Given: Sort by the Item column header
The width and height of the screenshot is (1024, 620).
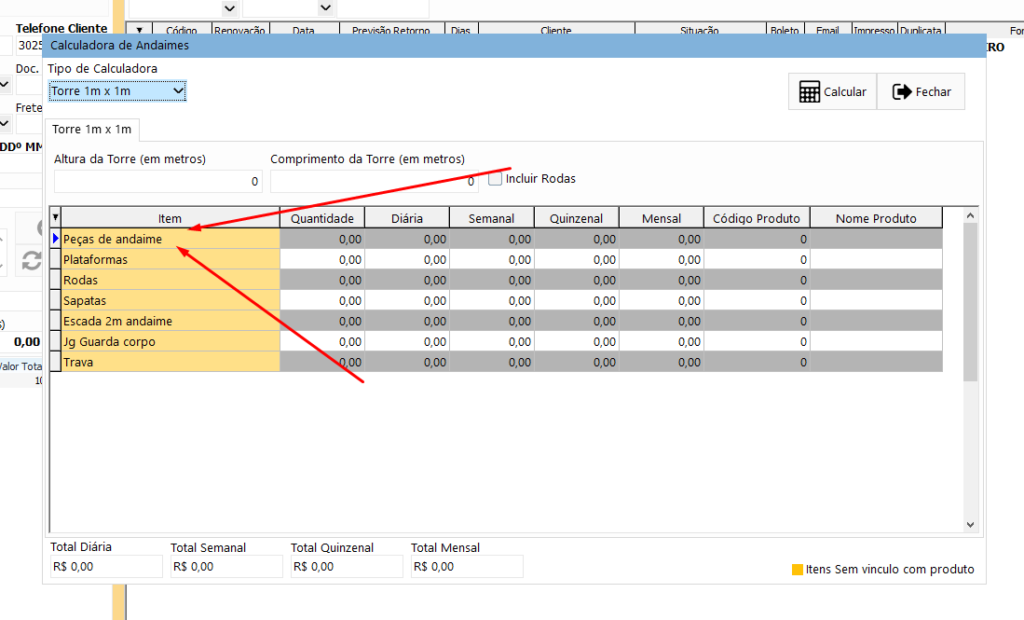Looking at the screenshot, I should click(x=170, y=218).
